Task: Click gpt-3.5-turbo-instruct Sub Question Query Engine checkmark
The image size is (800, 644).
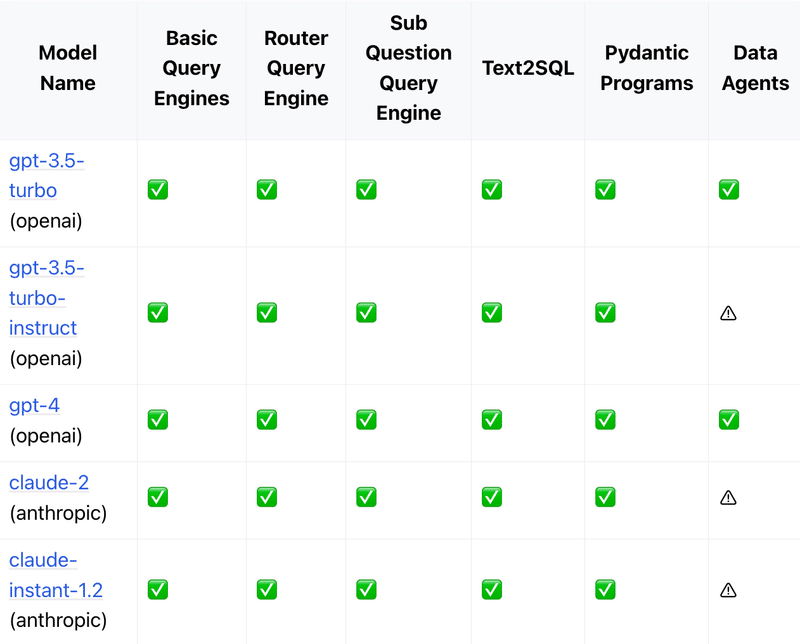Action: pos(366,313)
